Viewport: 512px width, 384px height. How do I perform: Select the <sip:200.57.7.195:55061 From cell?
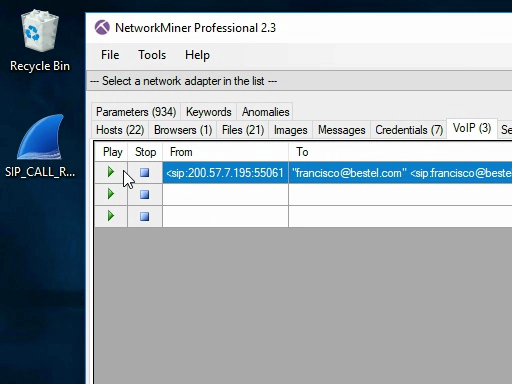click(225, 173)
